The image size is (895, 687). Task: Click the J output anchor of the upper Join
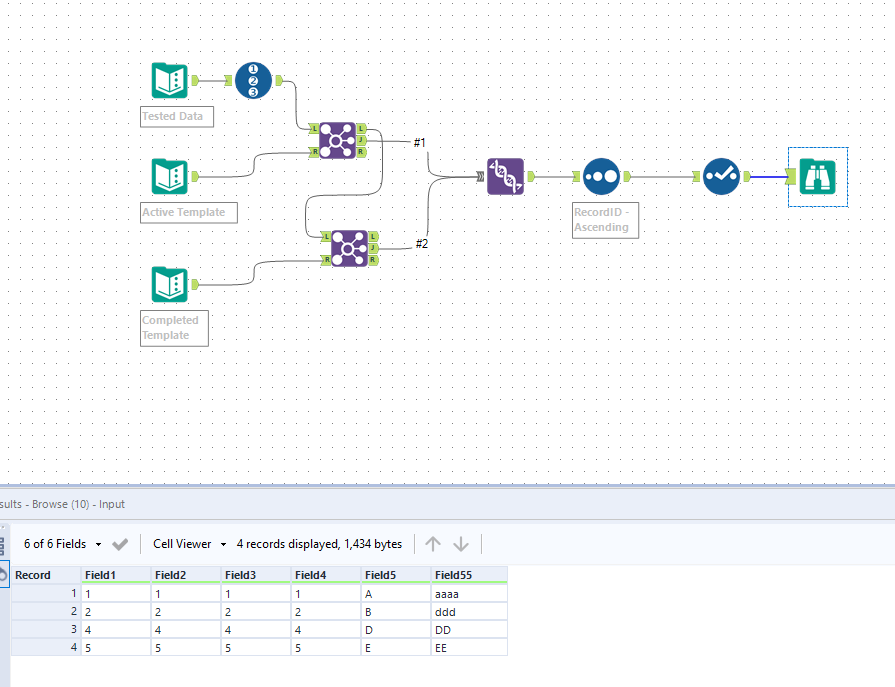point(361,141)
